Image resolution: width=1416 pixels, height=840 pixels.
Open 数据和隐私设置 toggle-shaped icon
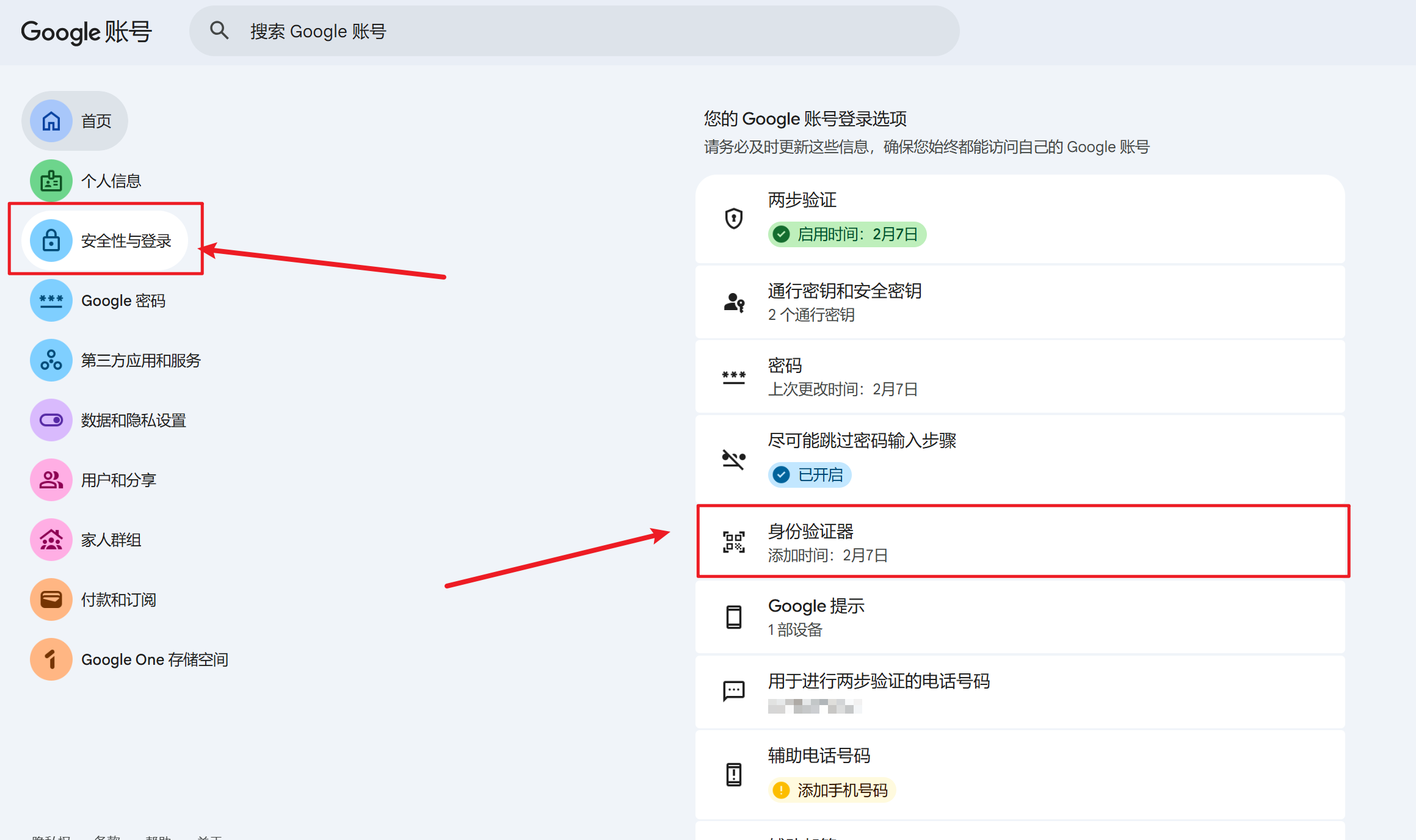click(x=51, y=420)
